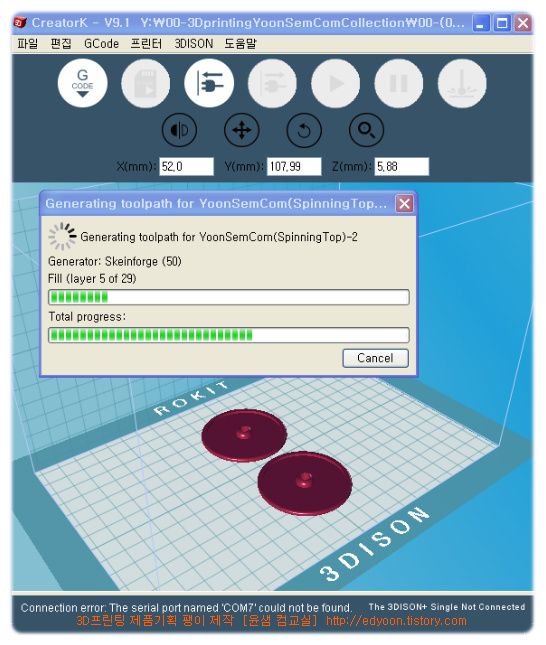The width and height of the screenshot is (546, 645).
Task: Click the Y(mm) input field
Action: pos(294,167)
